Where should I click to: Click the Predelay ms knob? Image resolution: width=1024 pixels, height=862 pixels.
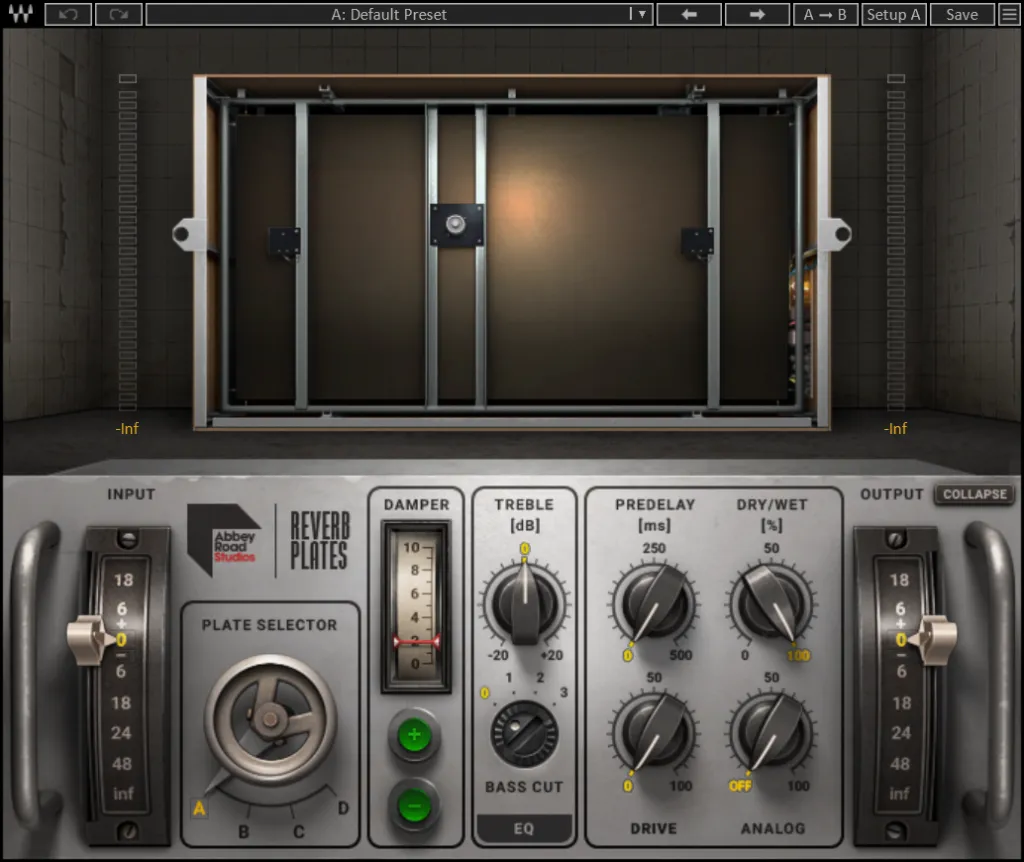[655, 601]
